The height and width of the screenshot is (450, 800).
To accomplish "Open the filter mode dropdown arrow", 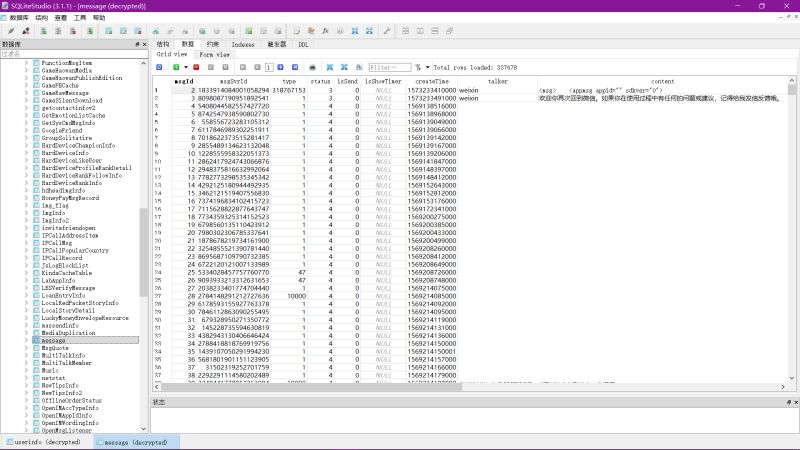I will [x=428, y=67].
